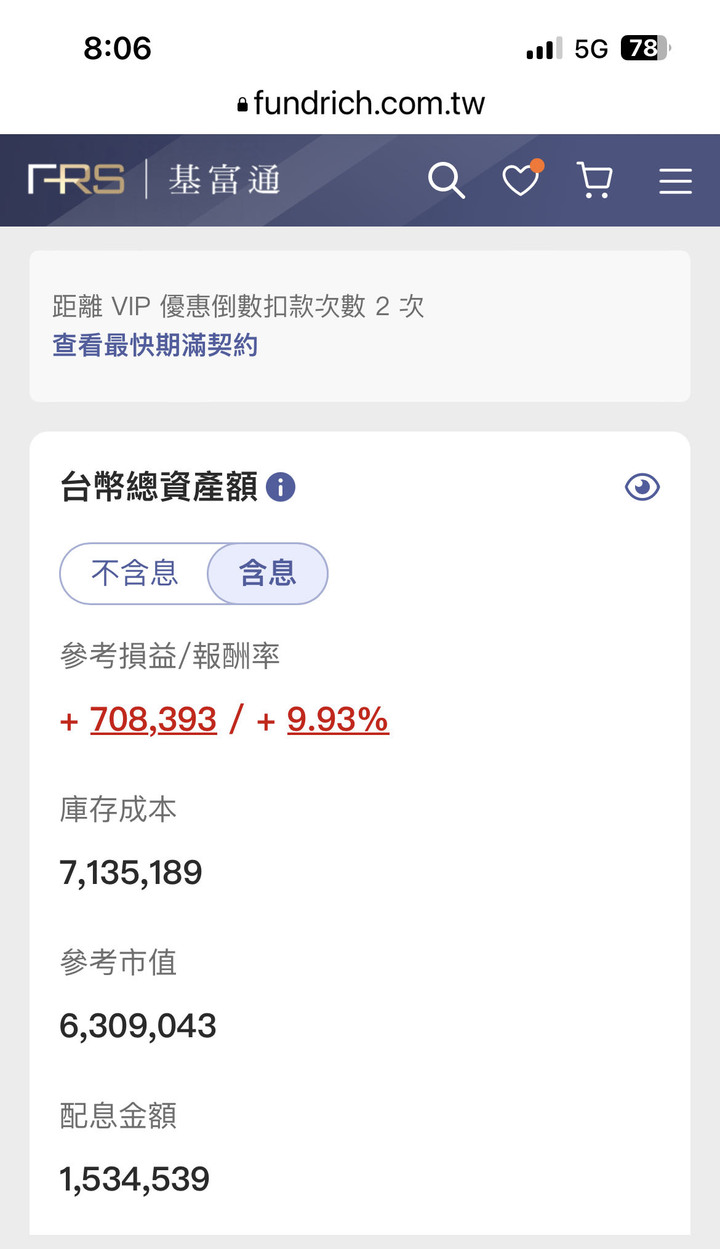Select the 含息 option
The height and width of the screenshot is (1249, 720).
(x=267, y=573)
